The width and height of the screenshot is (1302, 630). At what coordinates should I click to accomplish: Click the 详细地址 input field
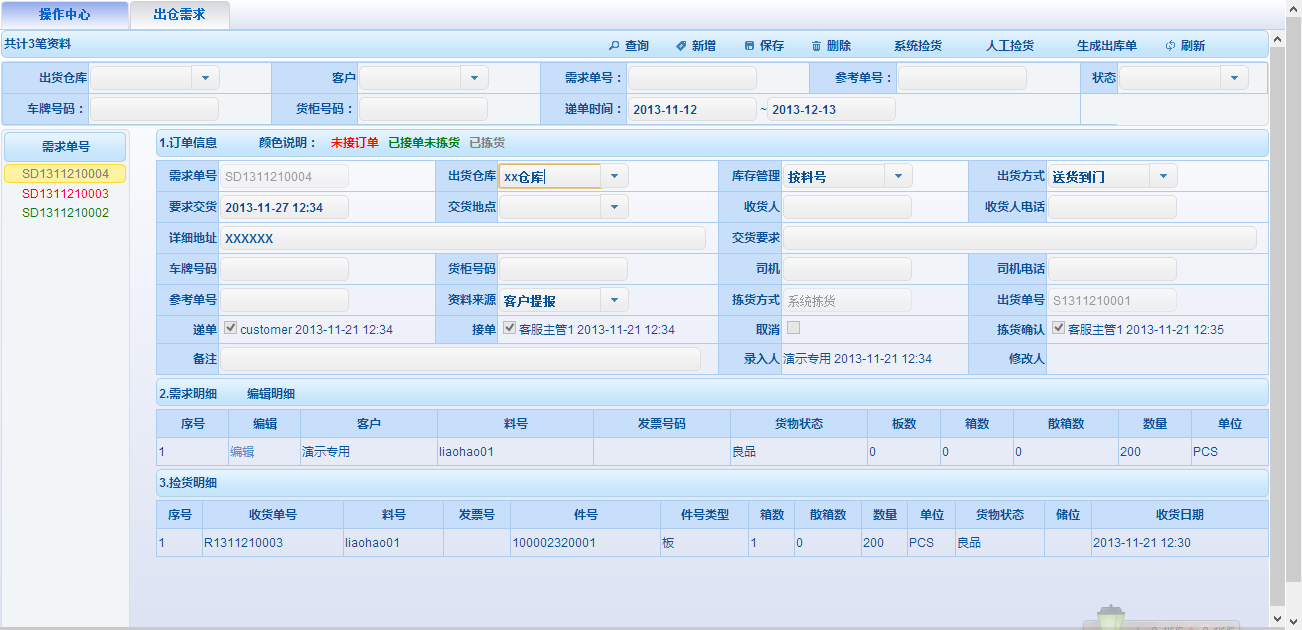[463, 238]
